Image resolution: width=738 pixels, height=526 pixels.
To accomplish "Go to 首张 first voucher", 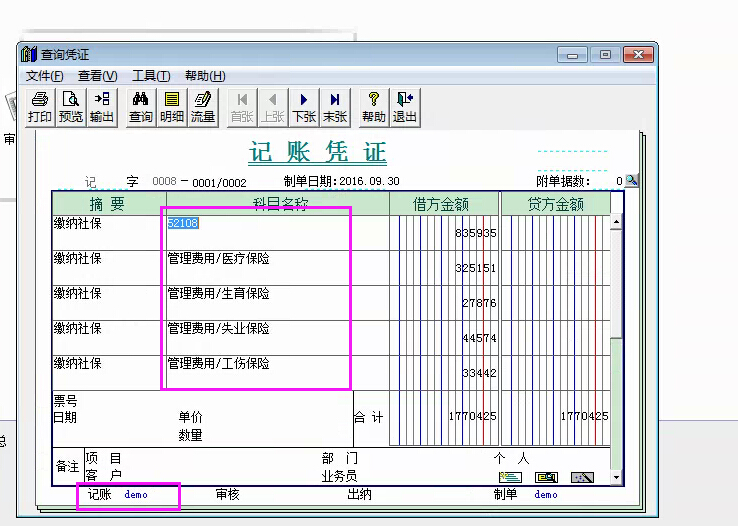I will 242,107.
